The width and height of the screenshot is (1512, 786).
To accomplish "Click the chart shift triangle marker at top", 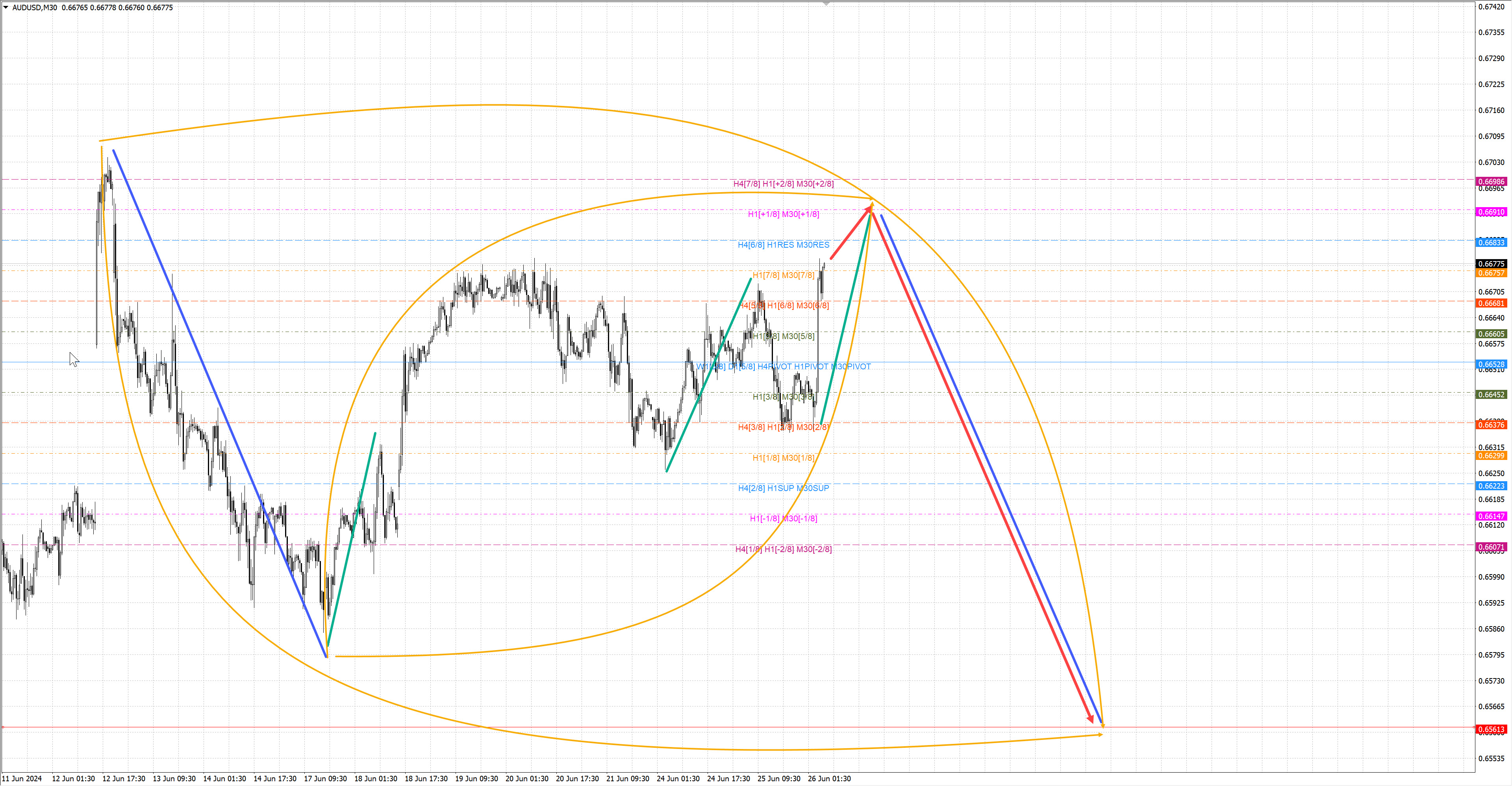I will [x=826, y=4].
